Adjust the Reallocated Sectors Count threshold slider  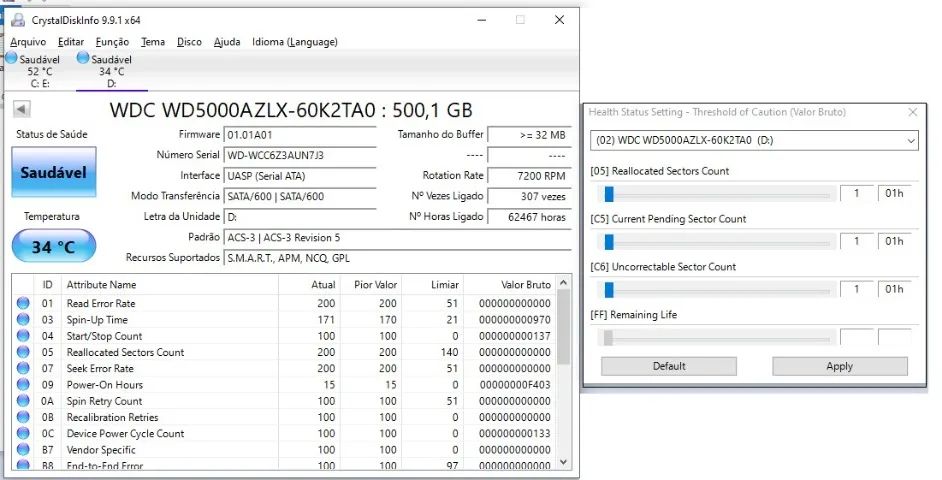[x=609, y=193]
